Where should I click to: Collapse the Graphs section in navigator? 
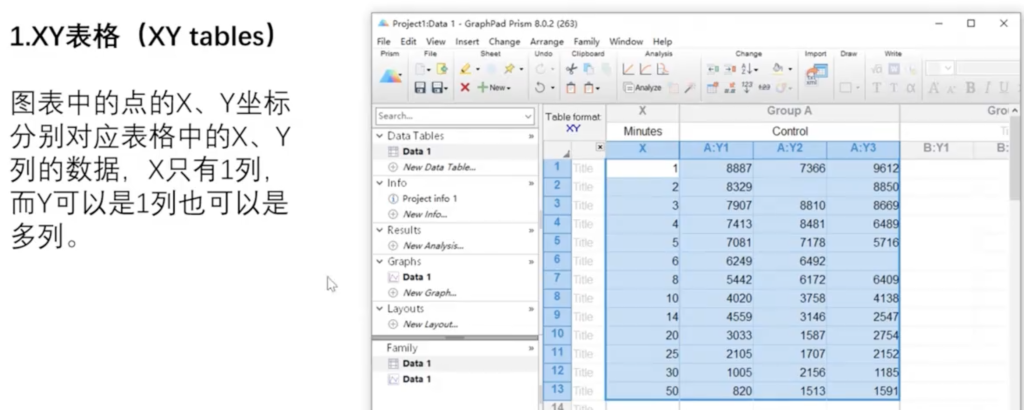tap(381, 262)
